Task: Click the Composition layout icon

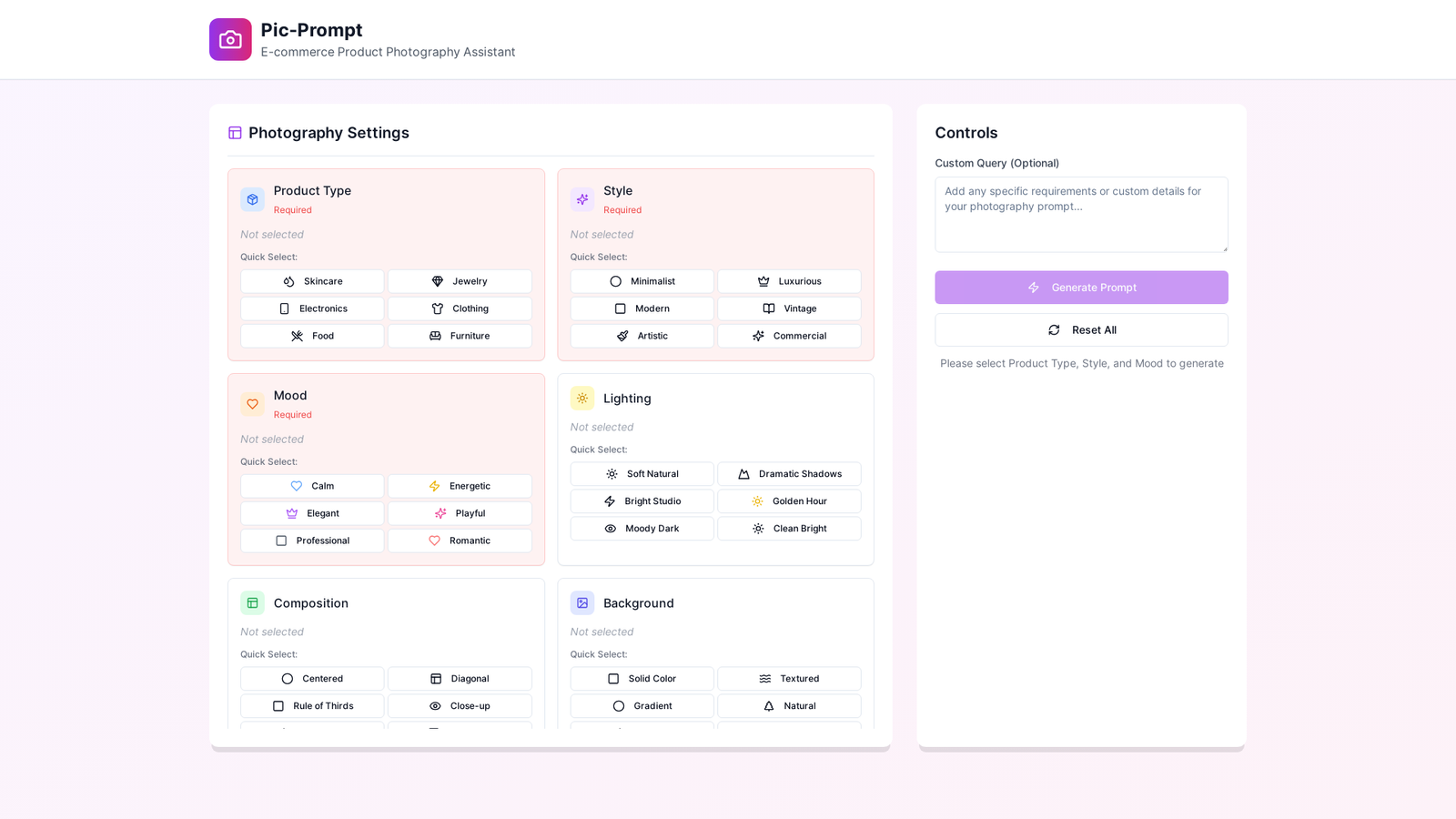Action: click(x=252, y=603)
